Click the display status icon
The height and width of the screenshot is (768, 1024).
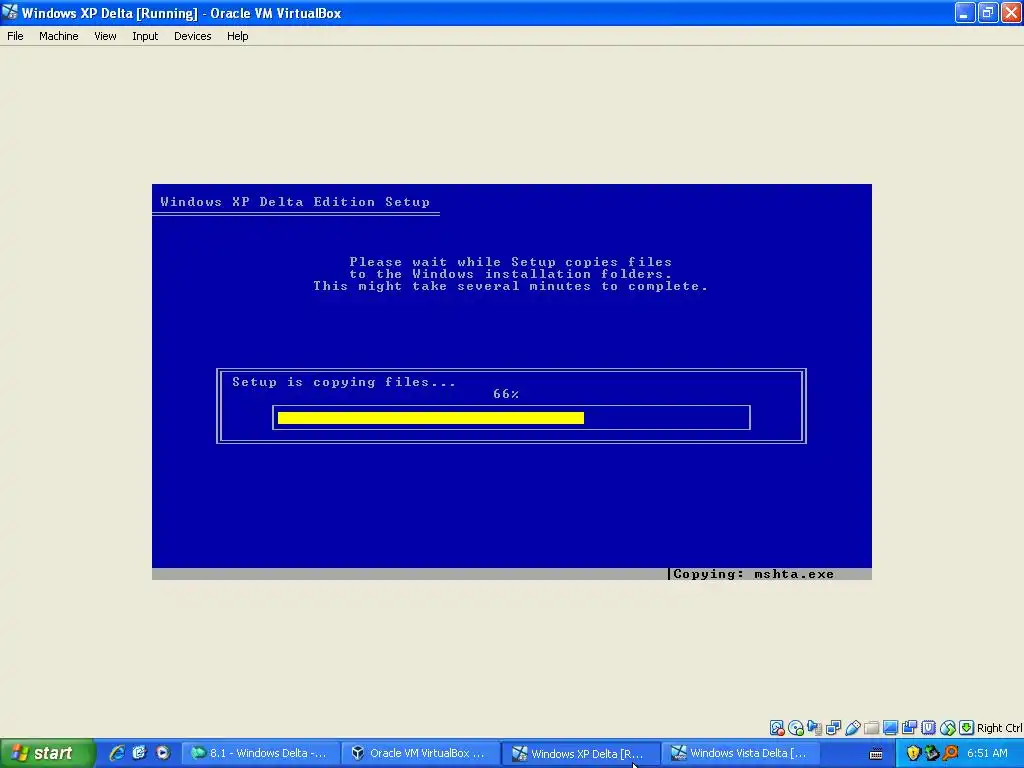[890, 728]
